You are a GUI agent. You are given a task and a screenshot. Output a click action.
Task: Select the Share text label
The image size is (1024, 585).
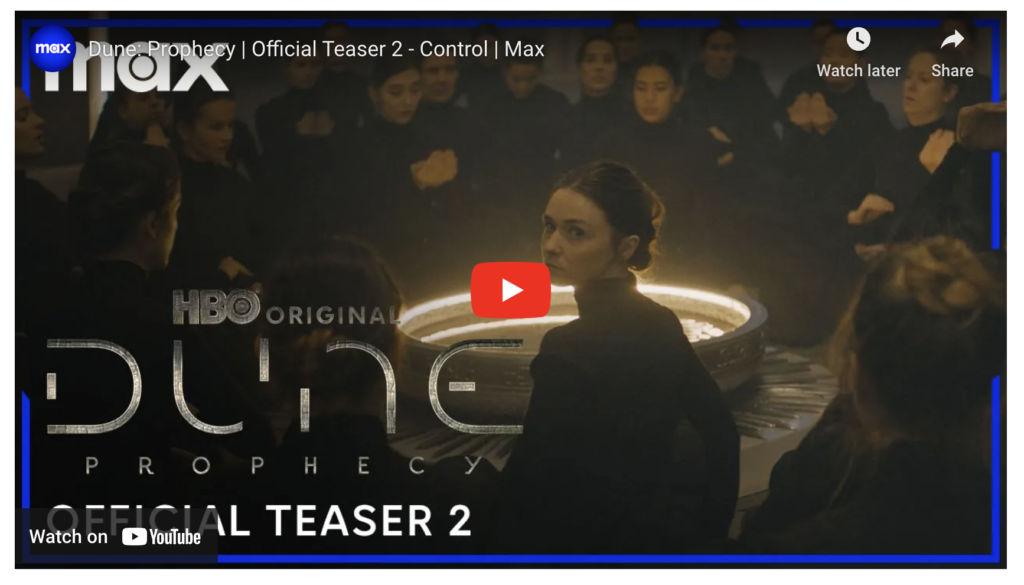pos(952,71)
